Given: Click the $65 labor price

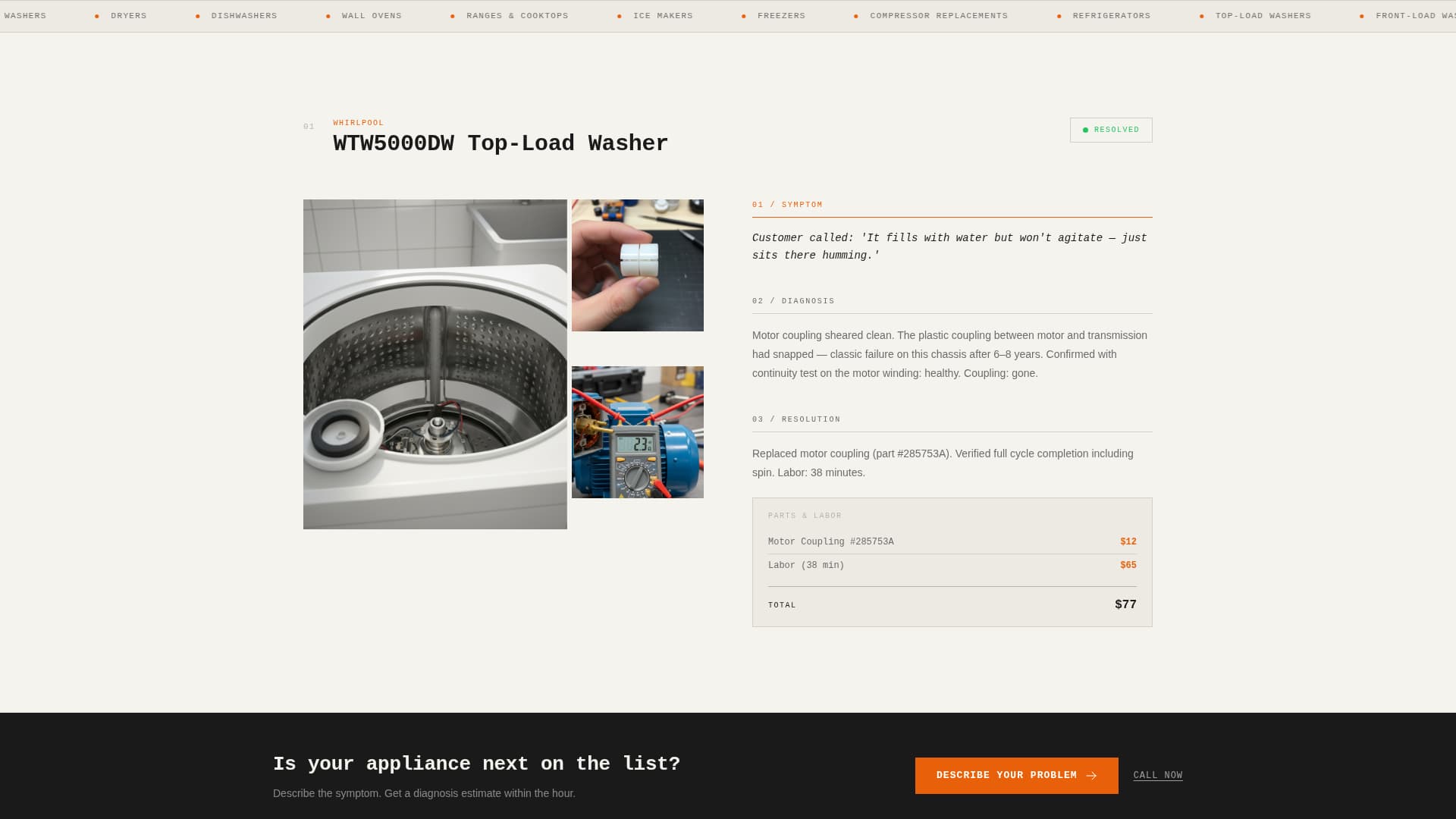Looking at the screenshot, I should tap(1128, 566).
